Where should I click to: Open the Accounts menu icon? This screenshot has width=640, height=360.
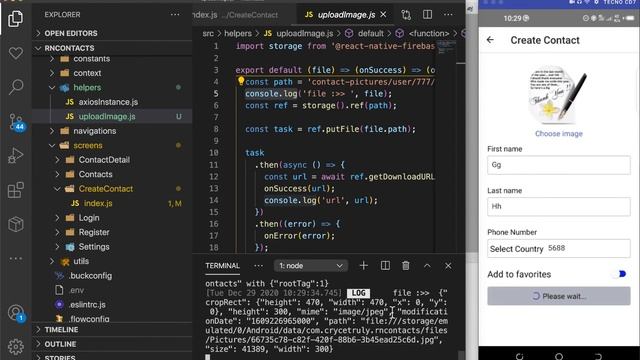click(16, 313)
